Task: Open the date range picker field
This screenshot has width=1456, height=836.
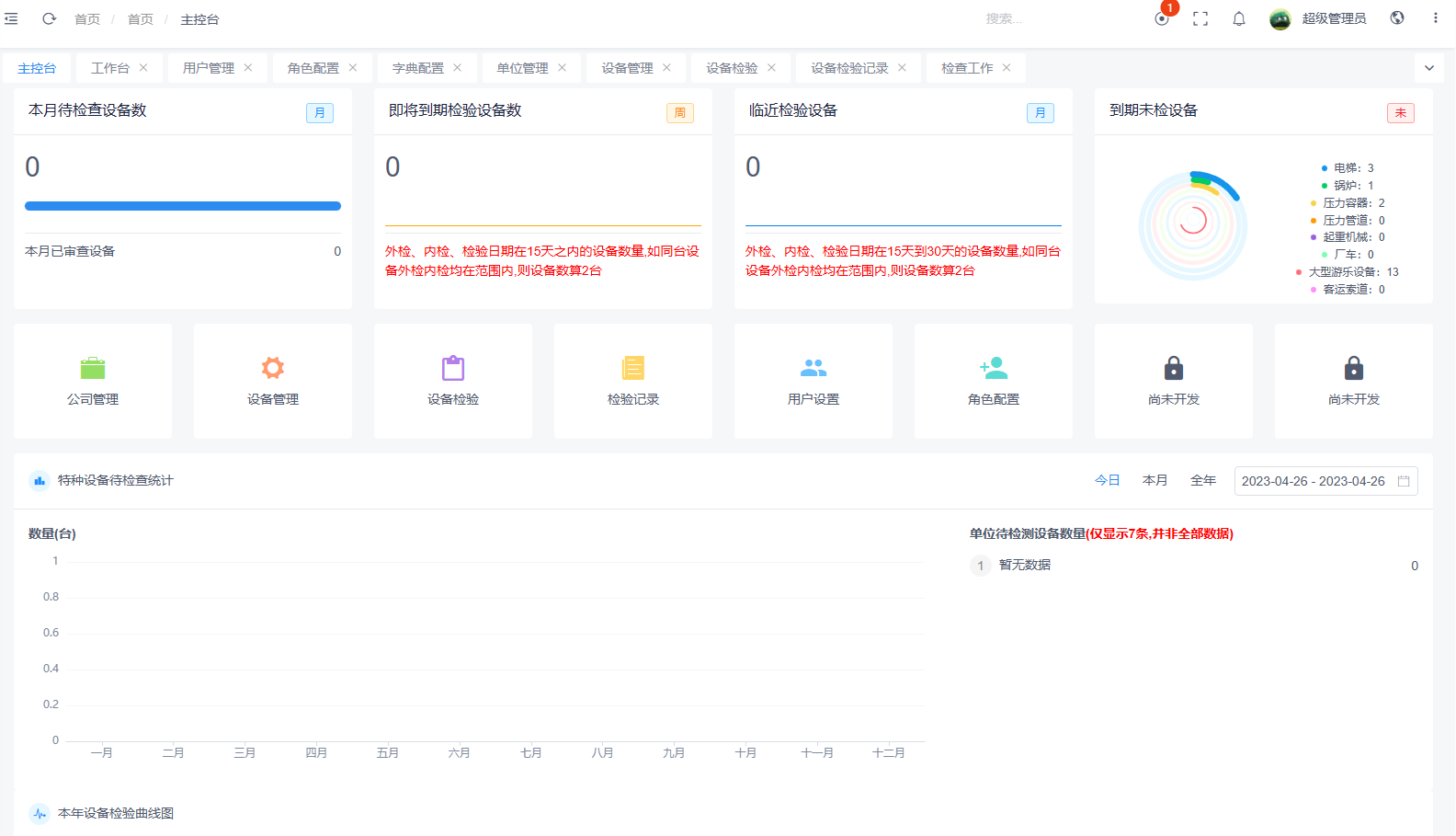Action: [x=1325, y=481]
